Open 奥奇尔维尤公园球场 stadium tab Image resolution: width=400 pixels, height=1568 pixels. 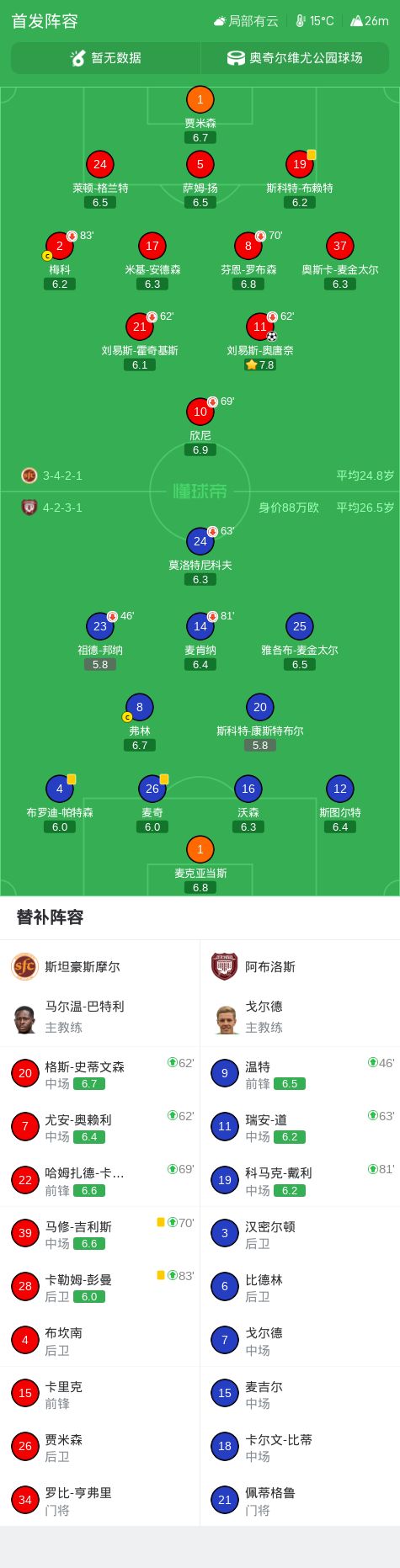point(295,58)
